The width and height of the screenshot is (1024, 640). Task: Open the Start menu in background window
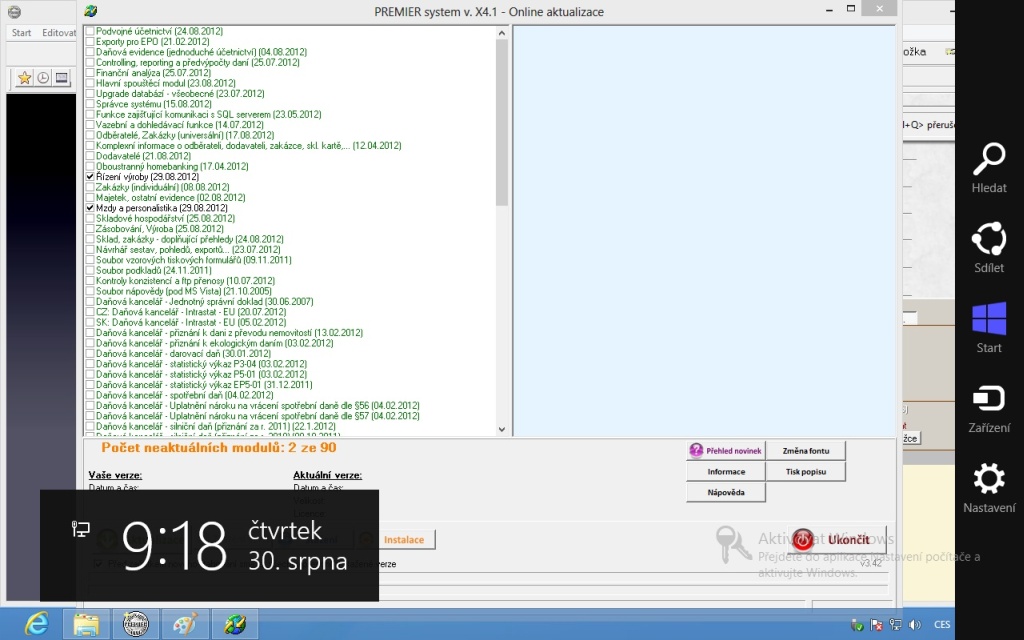pyautogui.click(x=22, y=33)
